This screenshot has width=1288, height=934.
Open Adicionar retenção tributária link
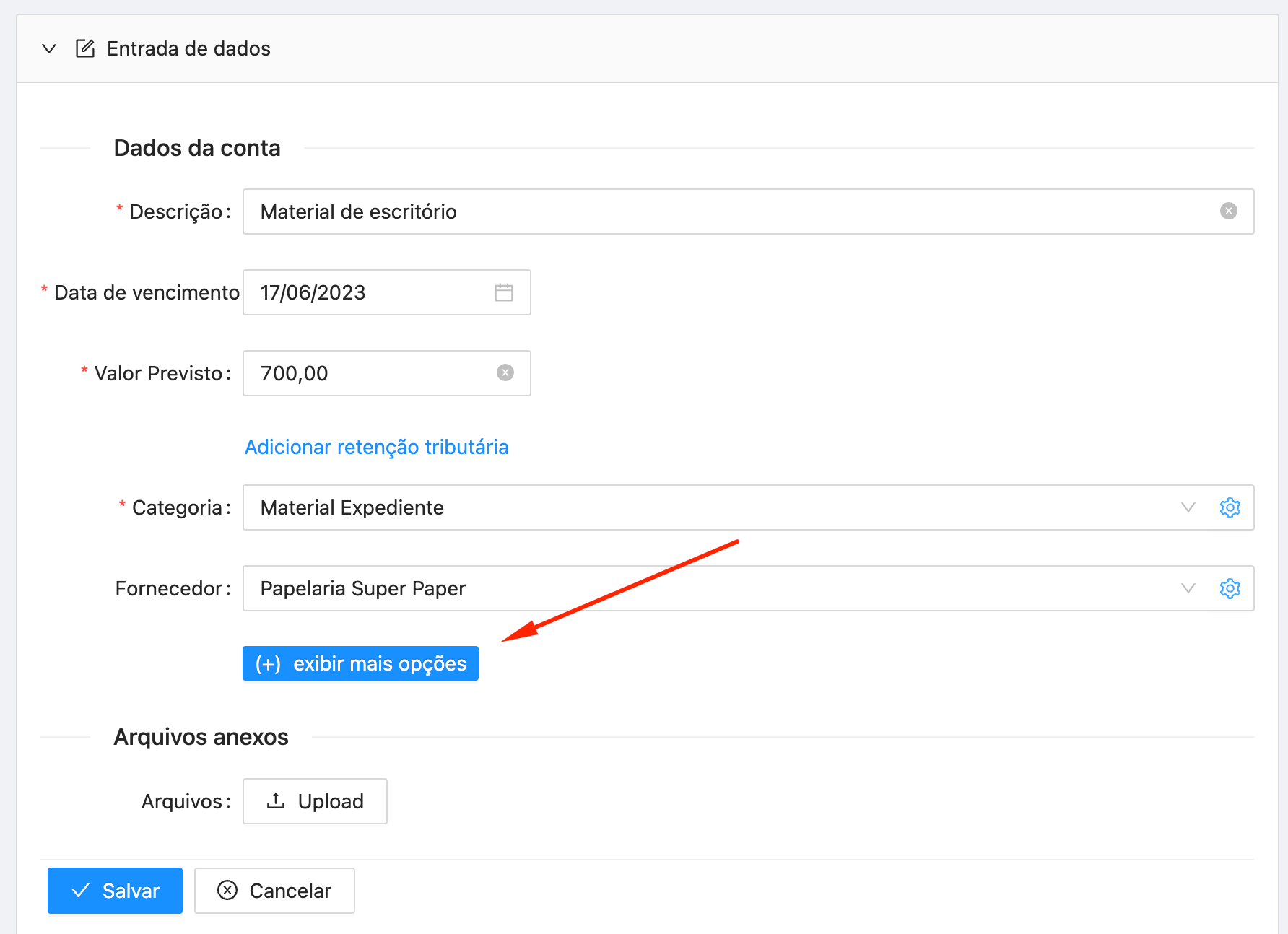point(376,447)
